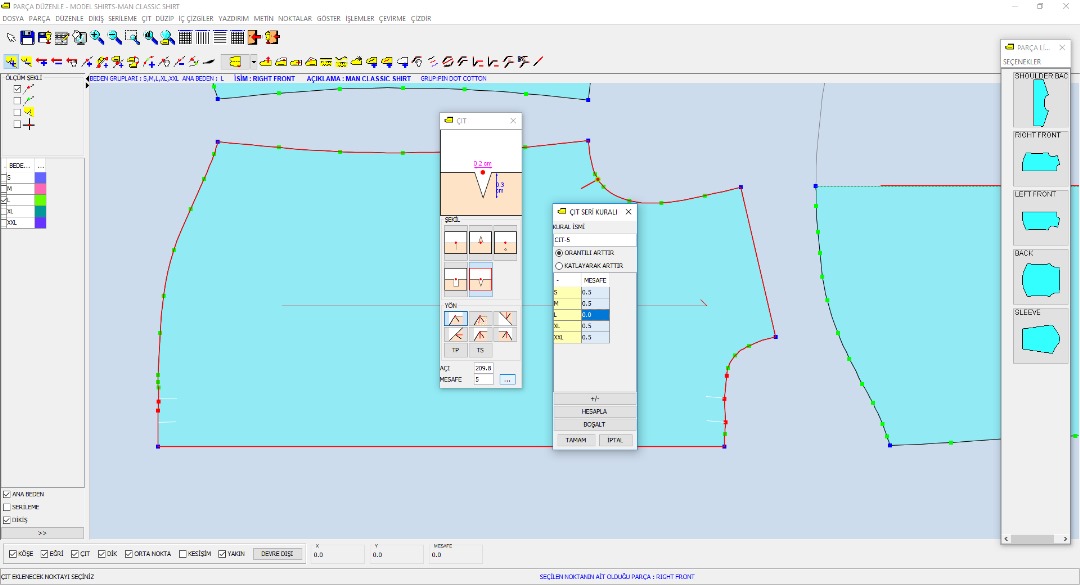
Task: Click the save (floppy disk) toolbar icon
Action: (28, 38)
